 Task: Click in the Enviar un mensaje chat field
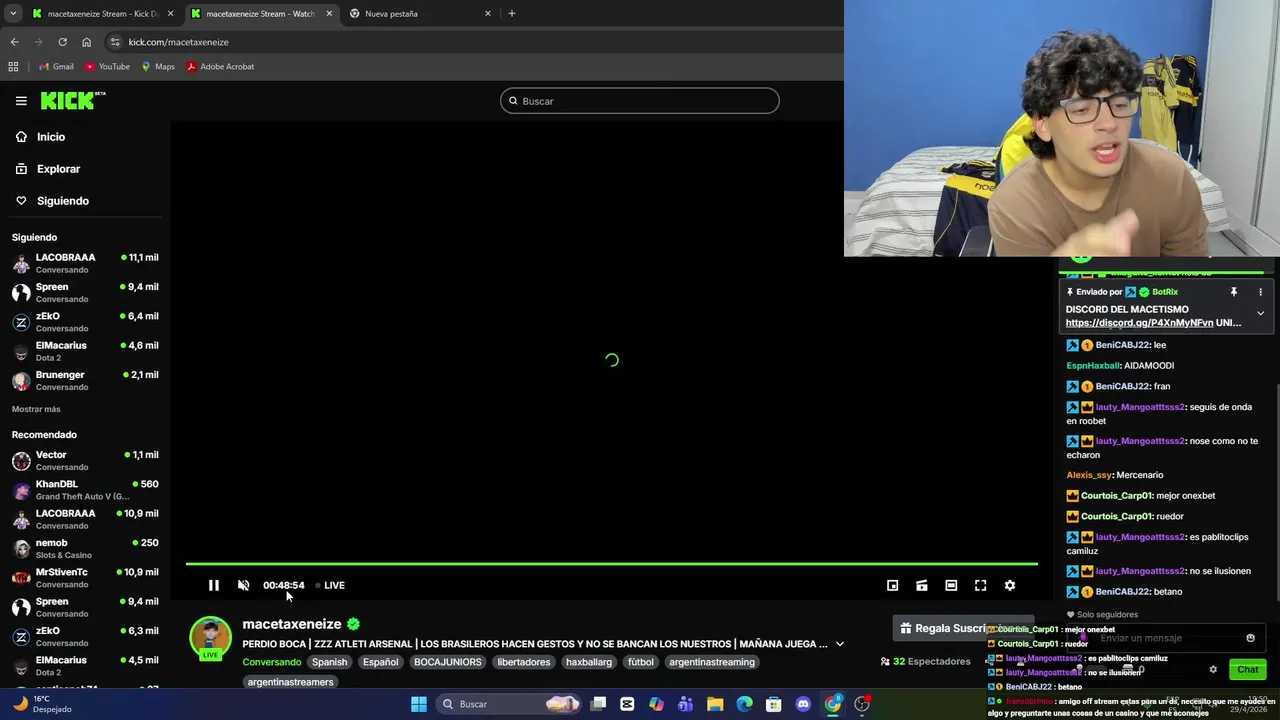1165,638
